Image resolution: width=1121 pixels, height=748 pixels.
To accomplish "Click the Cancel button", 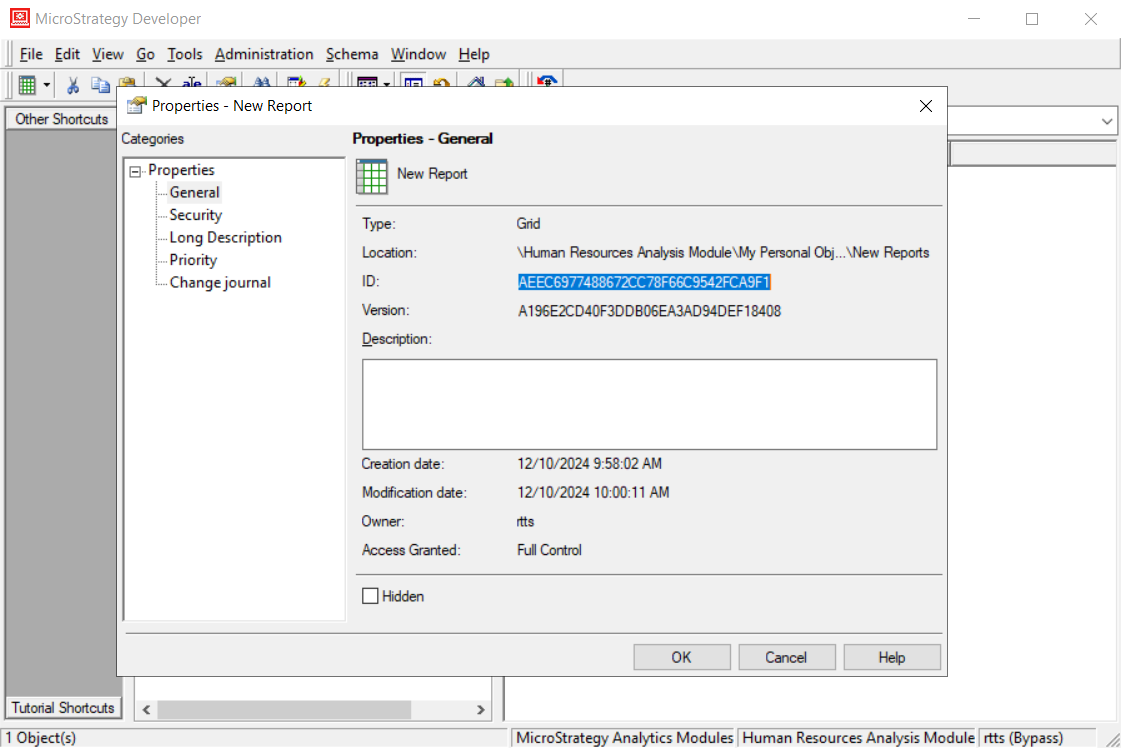I will (x=786, y=657).
